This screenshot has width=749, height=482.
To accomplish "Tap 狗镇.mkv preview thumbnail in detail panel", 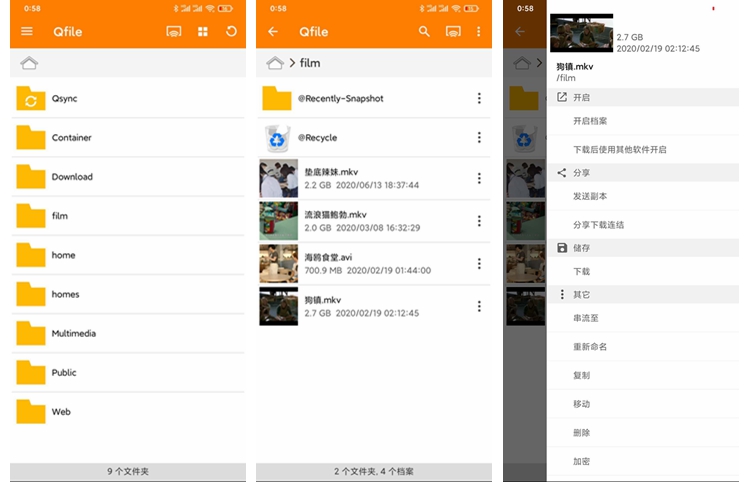I will click(x=581, y=32).
